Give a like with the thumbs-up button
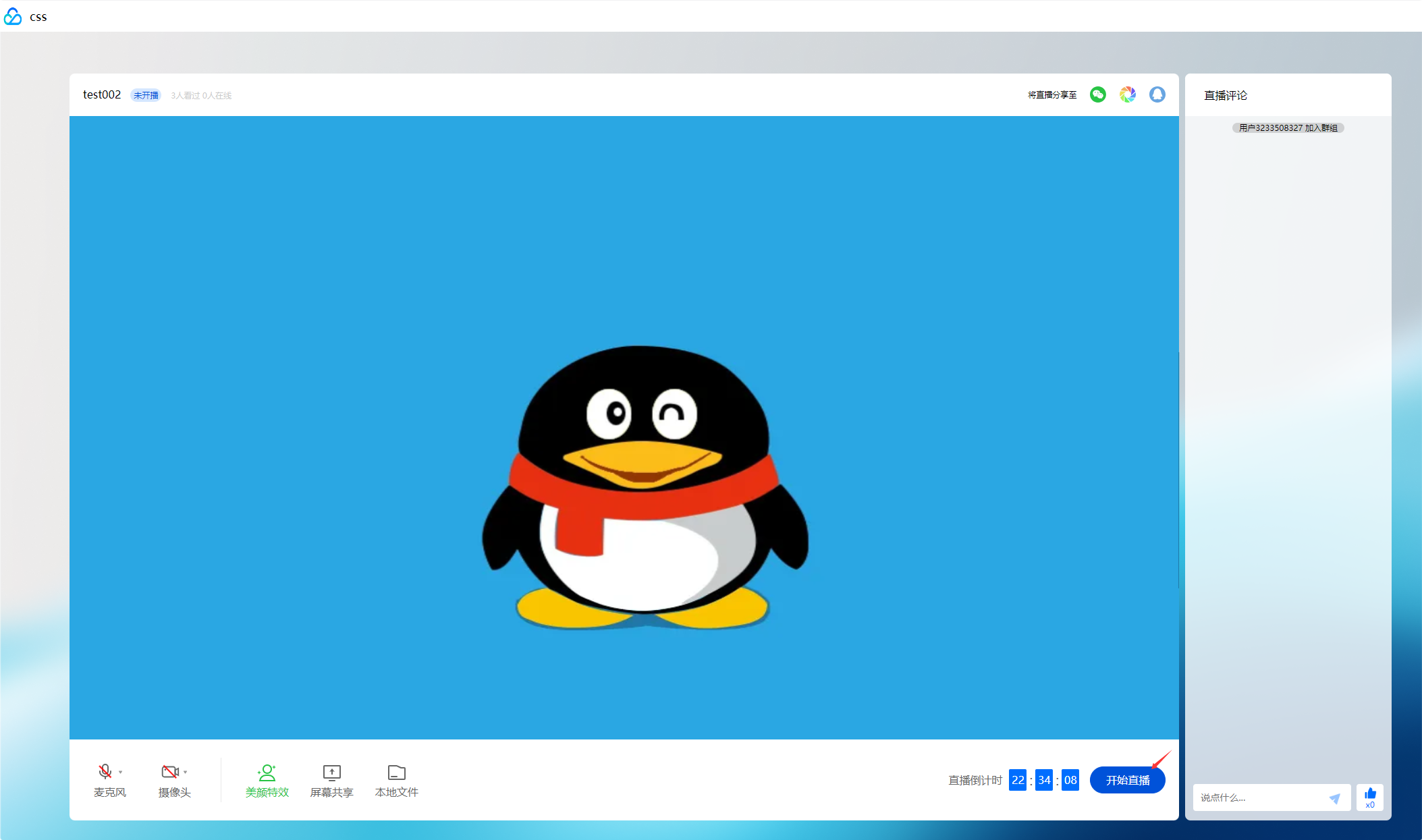Image resolution: width=1422 pixels, height=840 pixels. pos(1370,797)
